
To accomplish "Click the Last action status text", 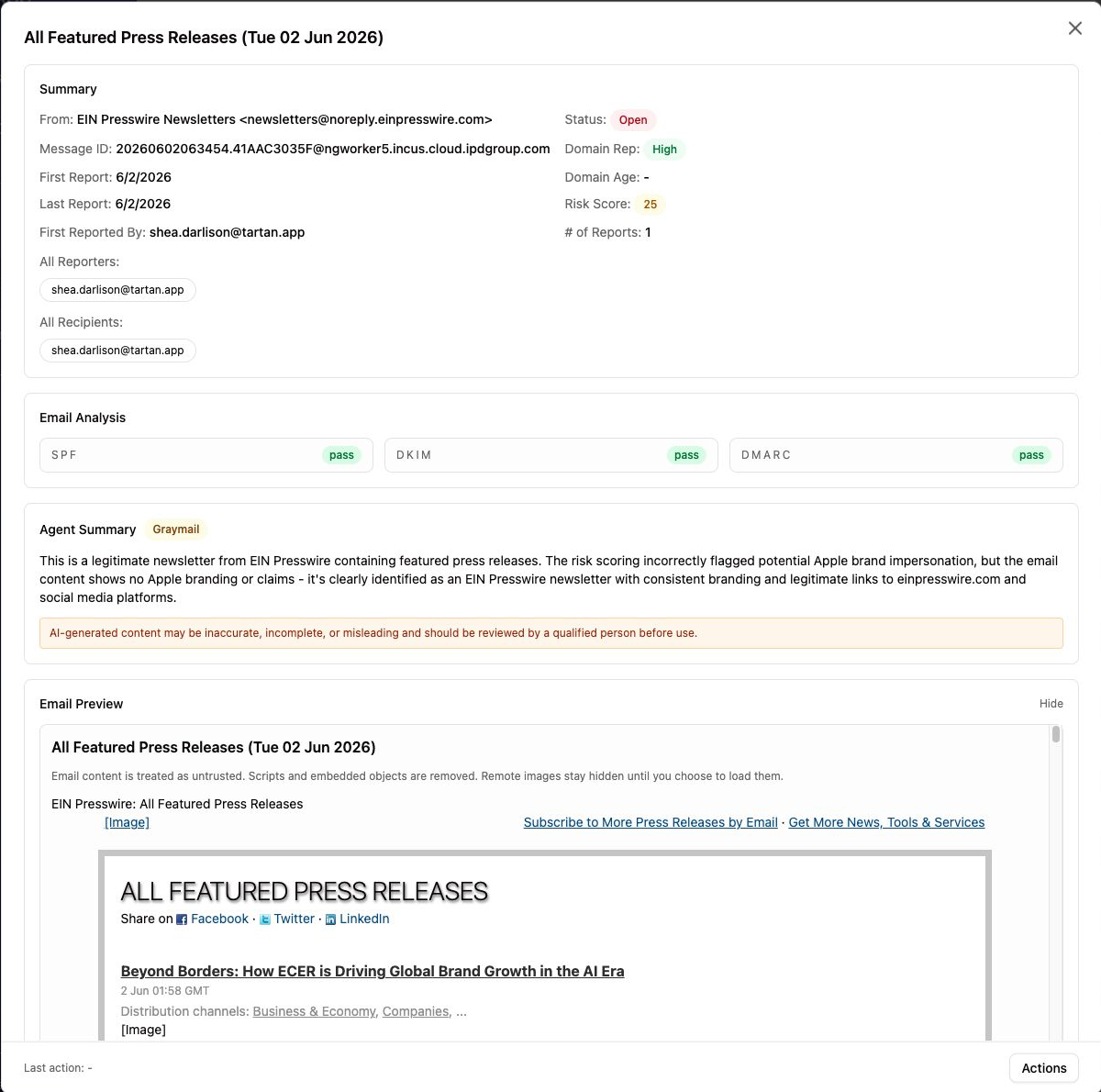I will tap(58, 1068).
